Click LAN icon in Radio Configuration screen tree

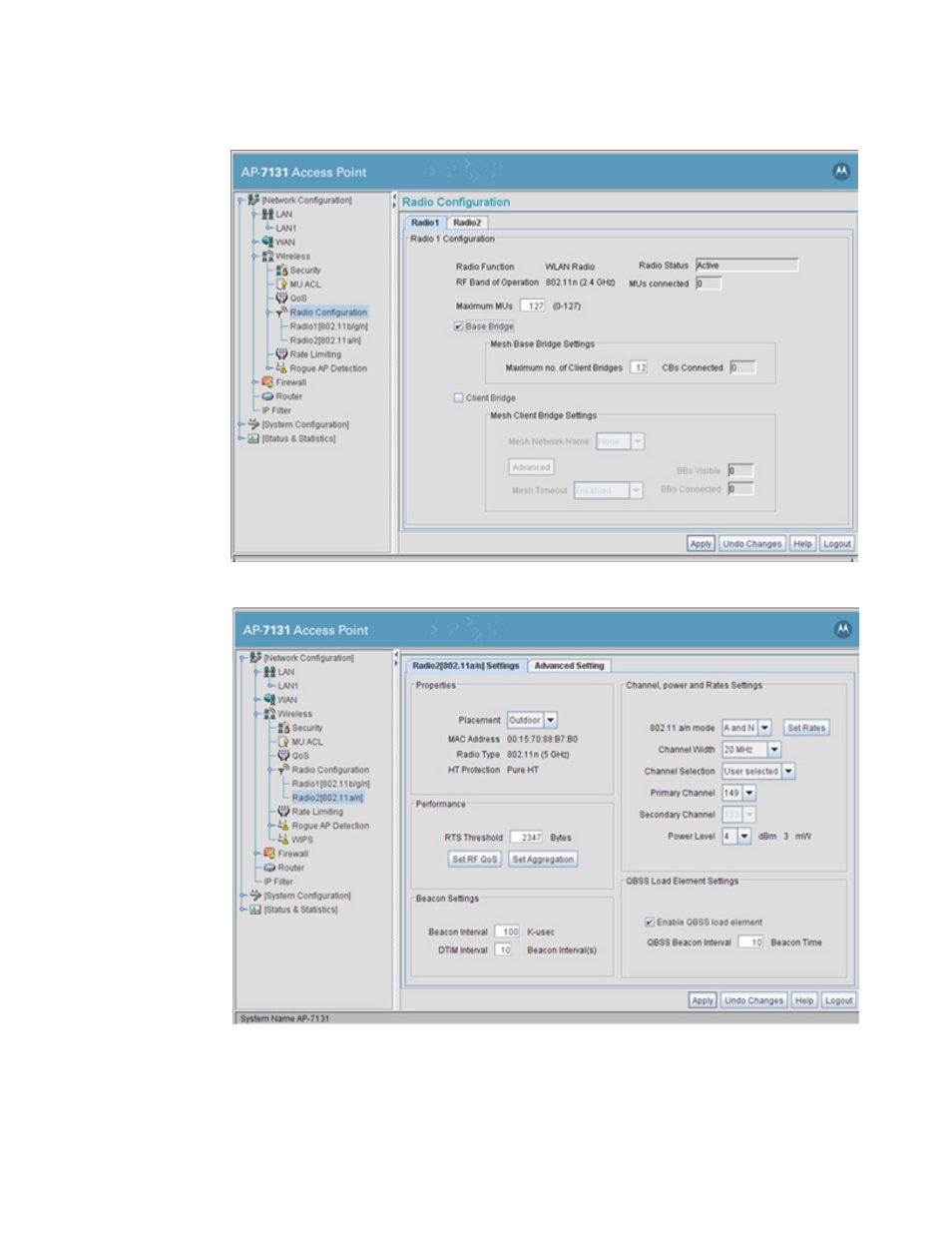pyautogui.click(x=267, y=214)
